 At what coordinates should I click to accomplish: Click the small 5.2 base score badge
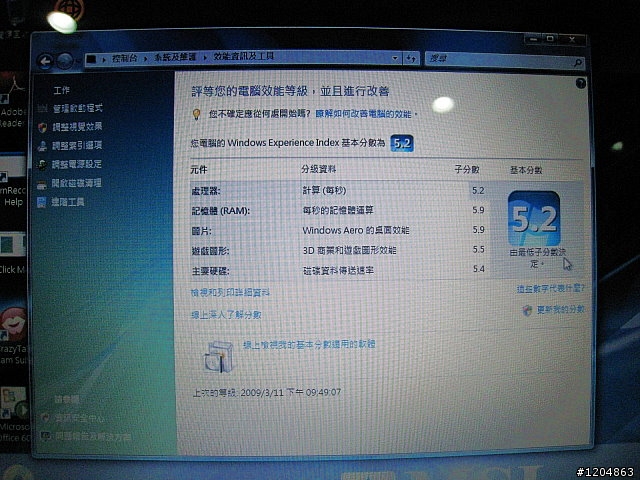click(402, 143)
